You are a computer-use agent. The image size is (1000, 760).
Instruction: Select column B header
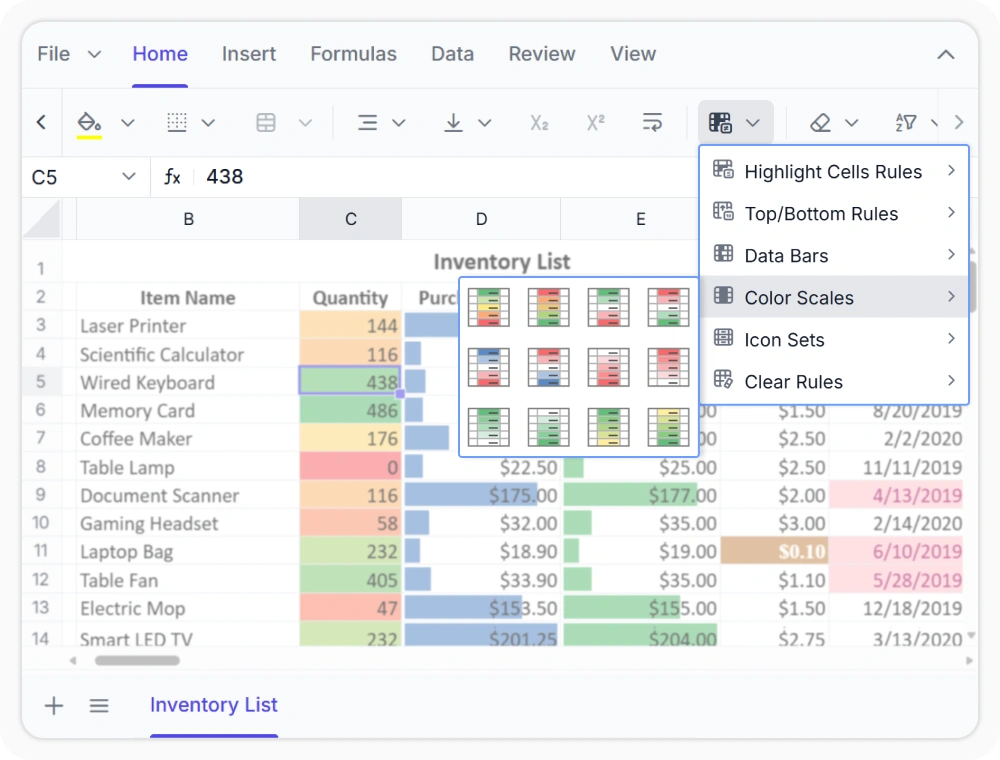(x=188, y=219)
